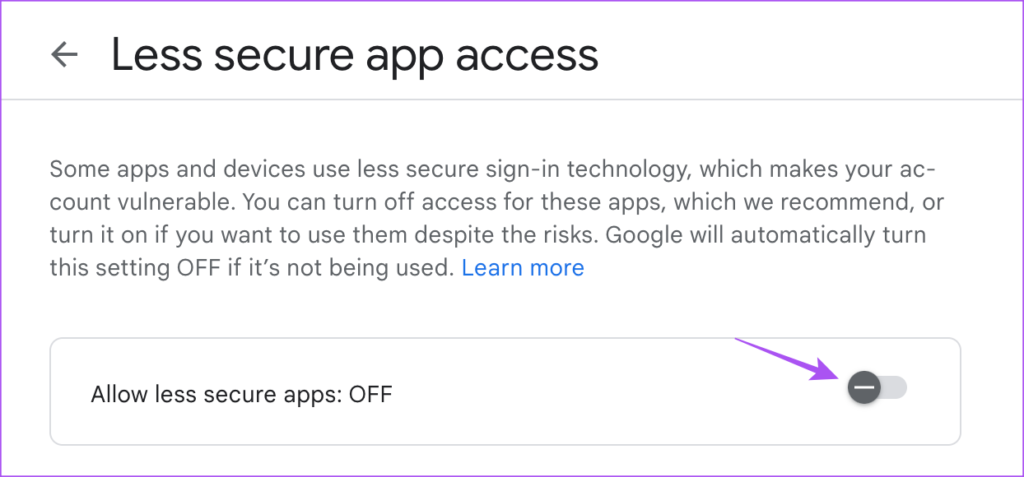Click the word "OFF" in the setting label
Viewport: 1024px width, 477px height.
coord(370,394)
